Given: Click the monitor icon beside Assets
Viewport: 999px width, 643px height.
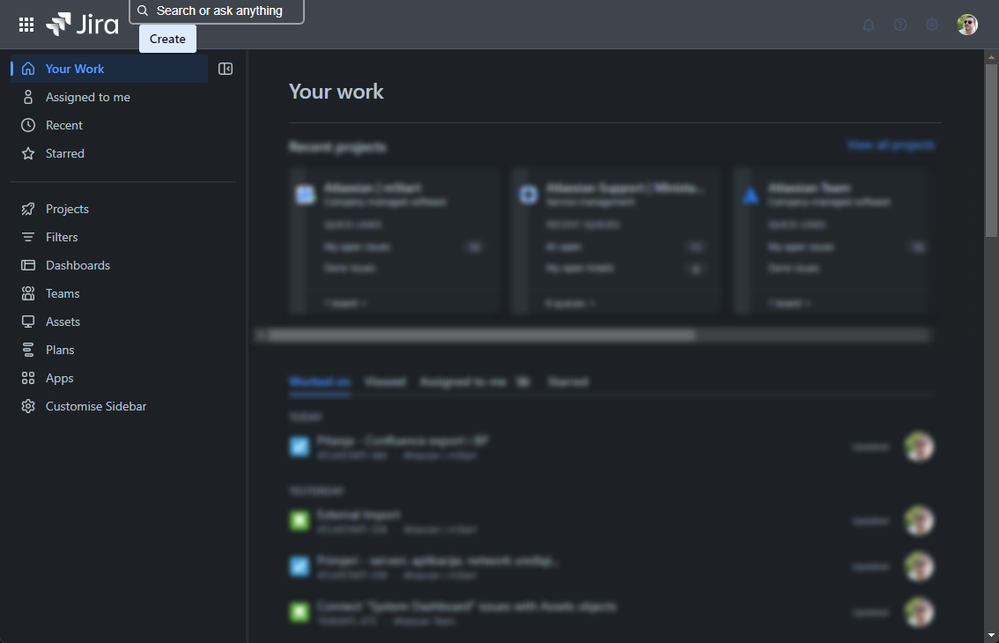Looking at the screenshot, I should (x=28, y=321).
